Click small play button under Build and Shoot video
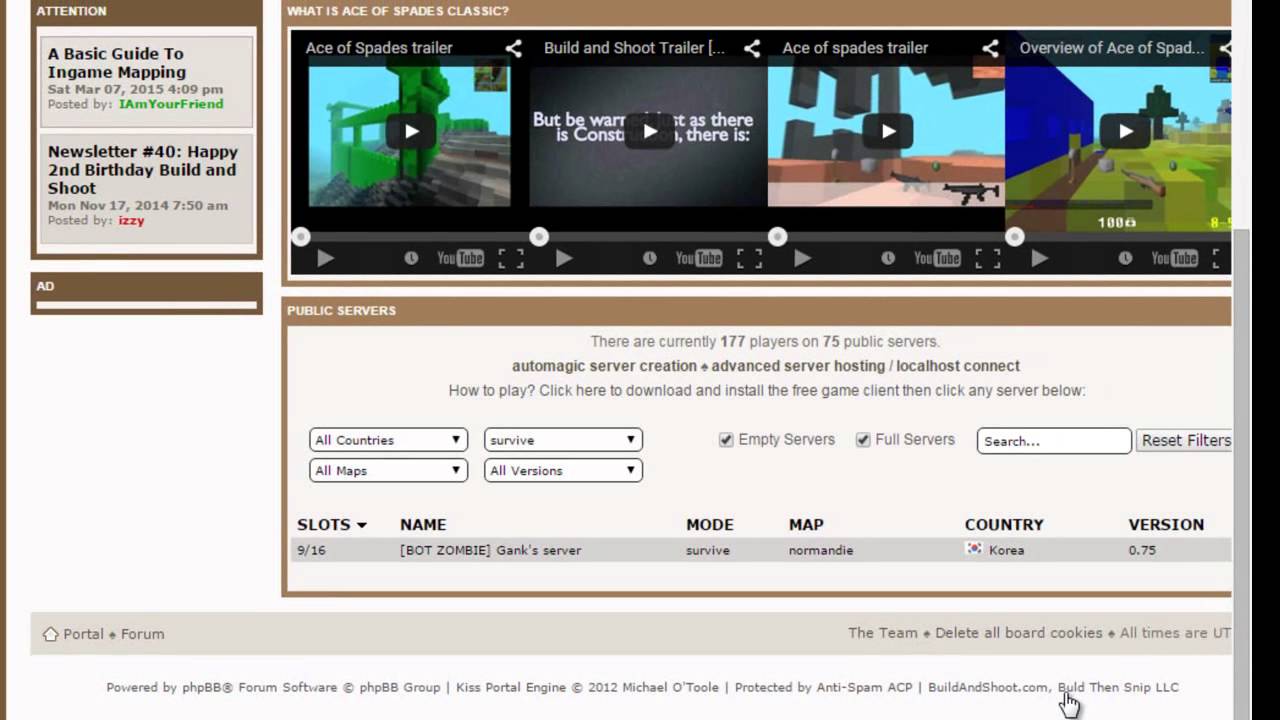1280x720 pixels. pyautogui.click(x=564, y=258)
